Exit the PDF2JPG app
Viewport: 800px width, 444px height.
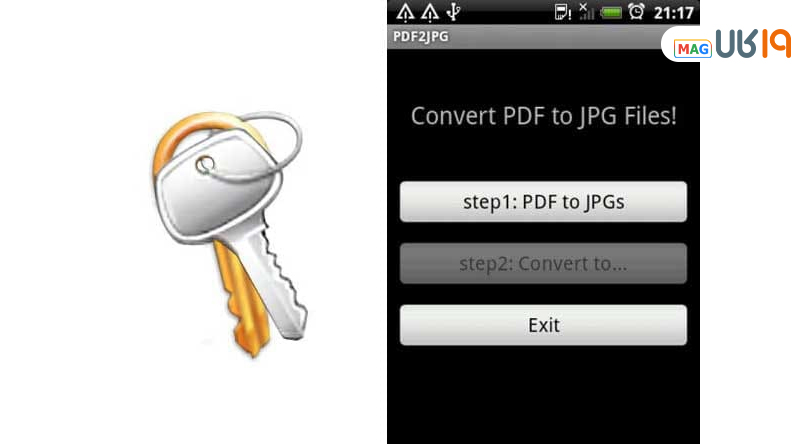[x=543, y=325]
